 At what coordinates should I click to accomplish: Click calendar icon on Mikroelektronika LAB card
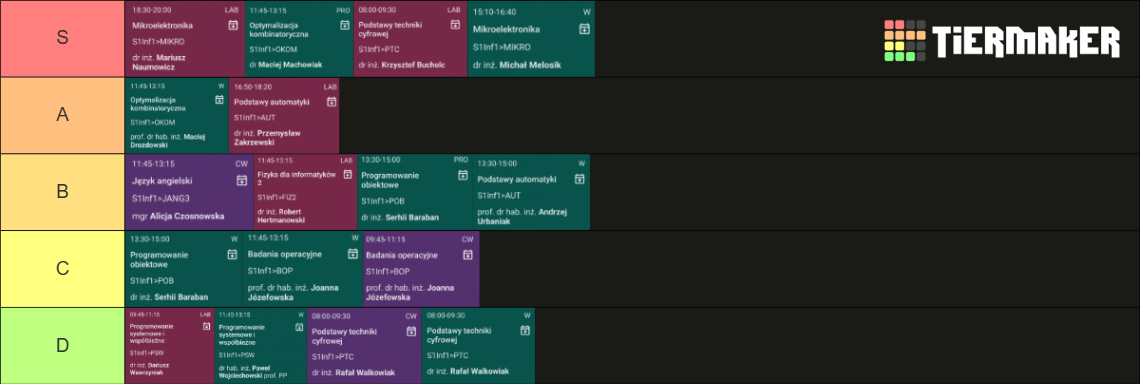pyautogui.click(x=233, y=25)
